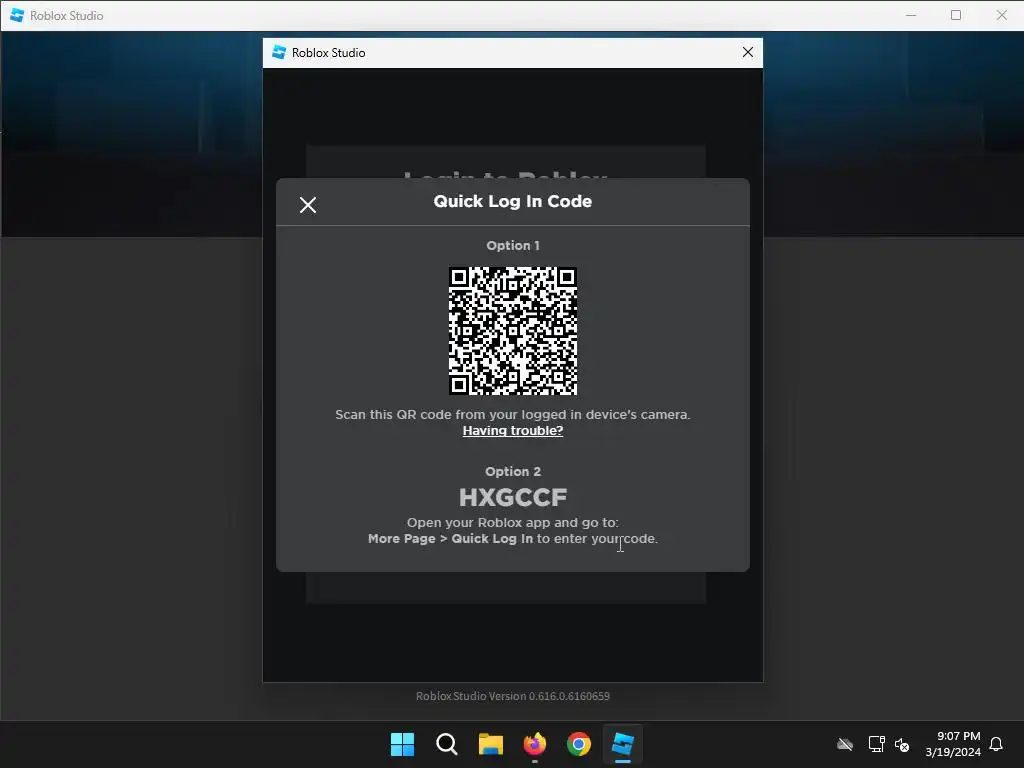Close the inner Roblox Studio login window

coord(748,52)
